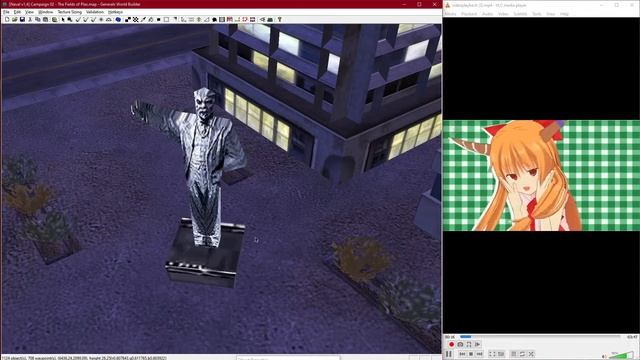The width and height of the screenshot is (640, 360).
Task: Click the red dashed border tool icon
Action: point(245,19)
